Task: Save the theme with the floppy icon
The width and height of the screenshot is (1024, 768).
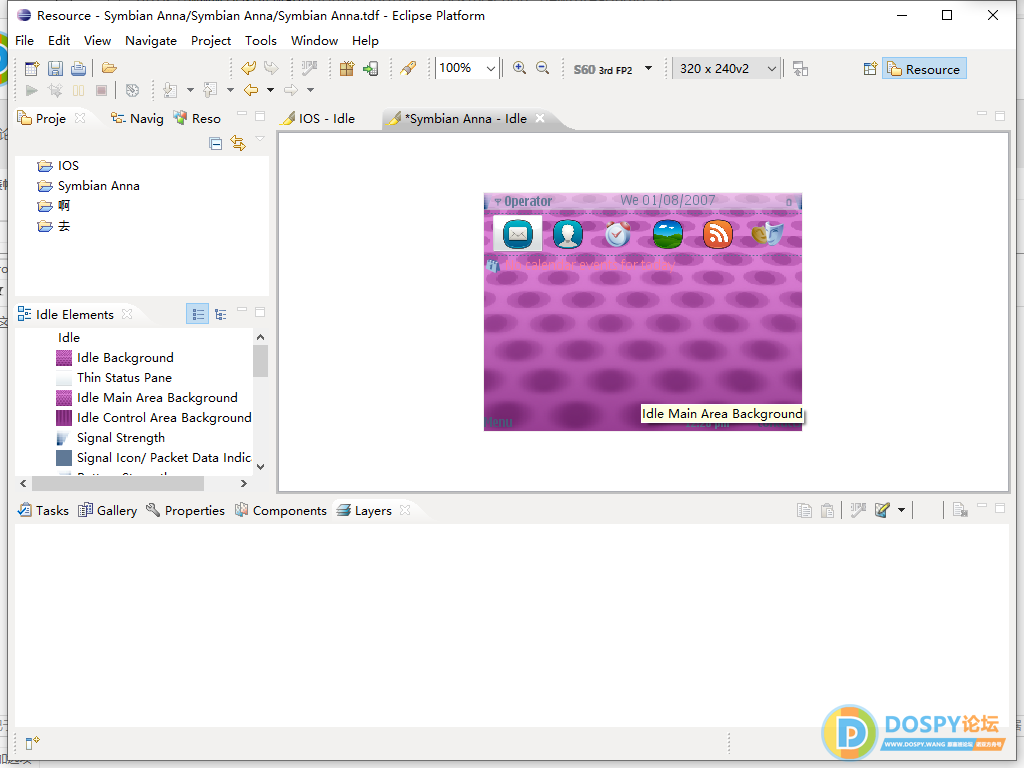Action: pos(55,68)
